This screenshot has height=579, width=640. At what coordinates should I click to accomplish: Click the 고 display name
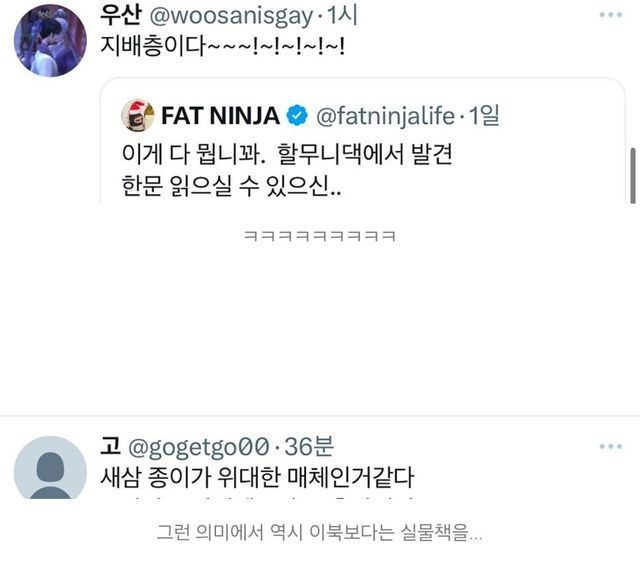pyautogui.click(x=108, y=448)
